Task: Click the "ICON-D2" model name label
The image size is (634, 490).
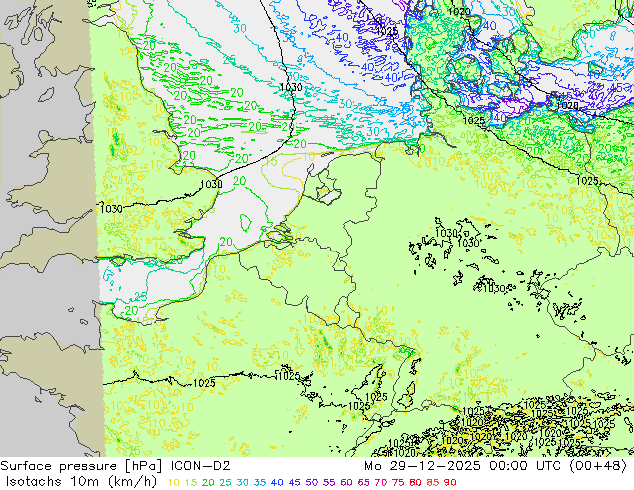Action: point(201,466)
